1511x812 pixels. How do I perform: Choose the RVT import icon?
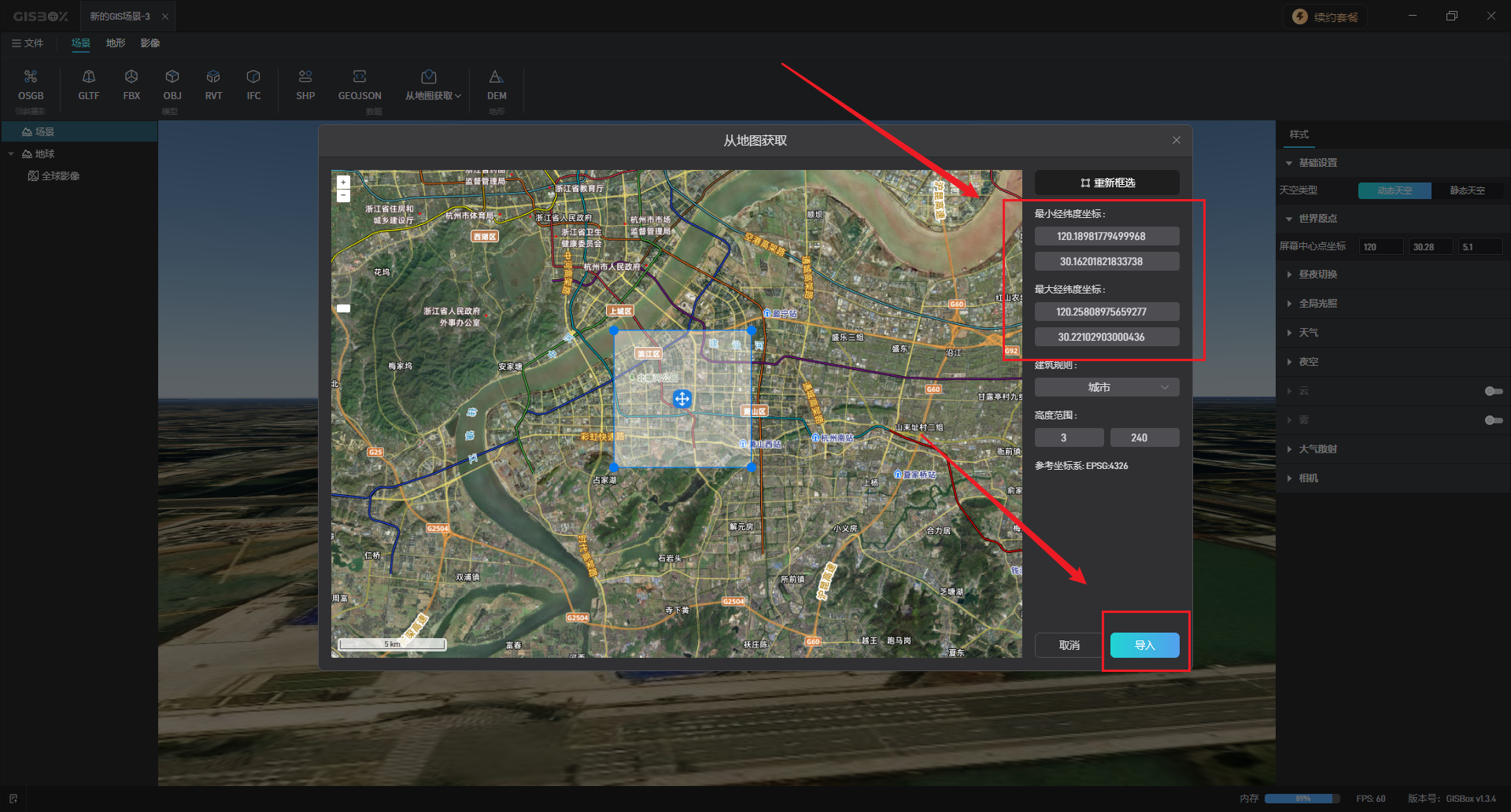213,85
